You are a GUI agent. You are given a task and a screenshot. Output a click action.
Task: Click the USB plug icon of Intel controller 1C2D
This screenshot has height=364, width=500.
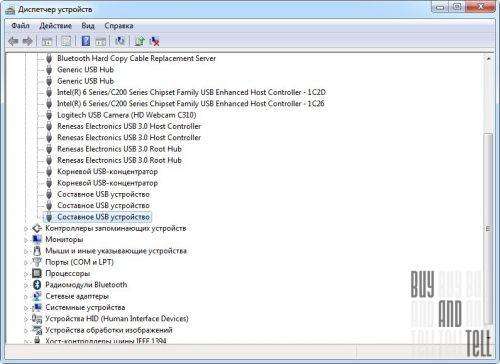coord(49,92)
